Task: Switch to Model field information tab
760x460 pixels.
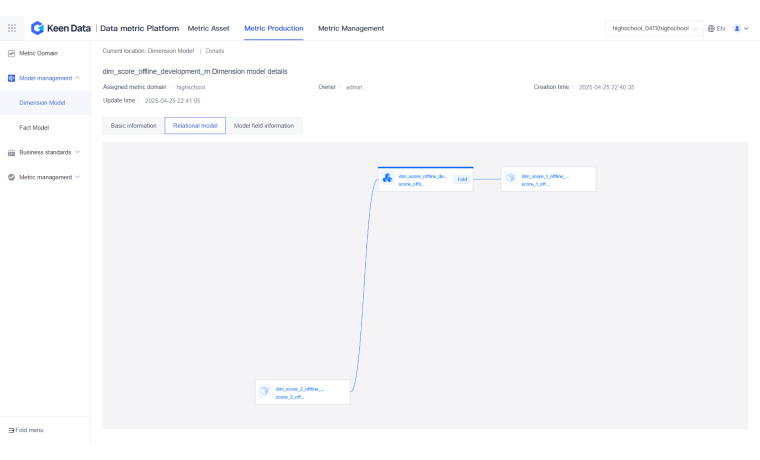Action: click(x=264, y=126)
